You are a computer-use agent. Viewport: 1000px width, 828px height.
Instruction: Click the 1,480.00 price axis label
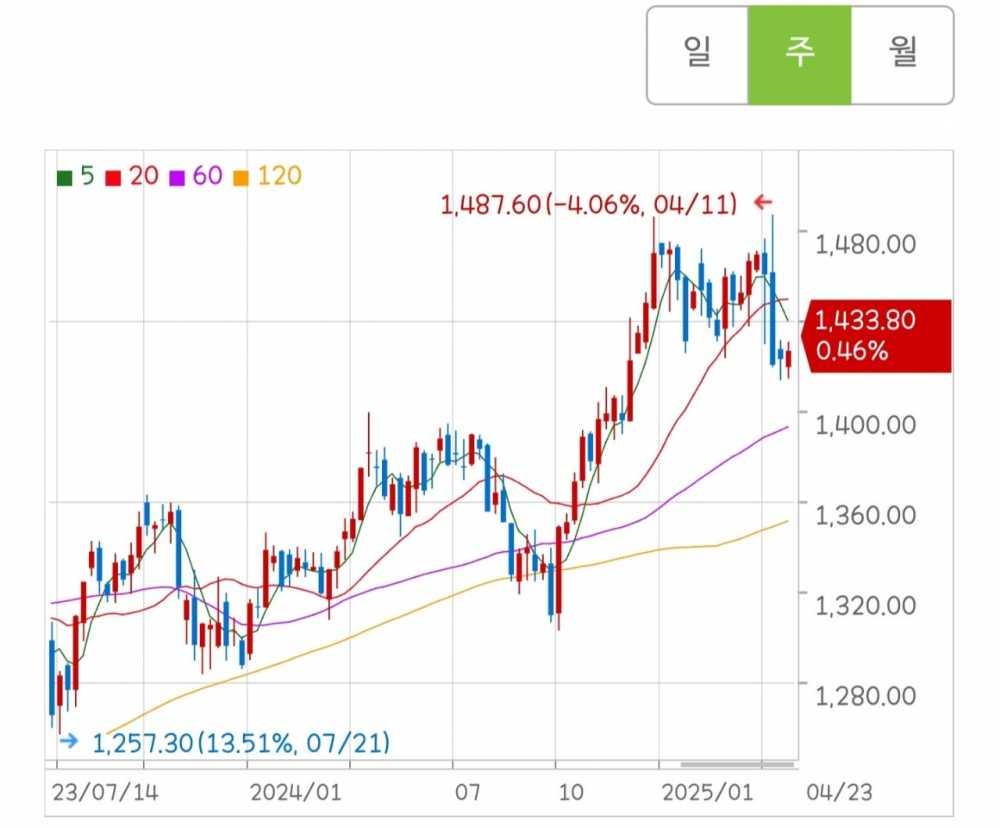coord(866,243)
